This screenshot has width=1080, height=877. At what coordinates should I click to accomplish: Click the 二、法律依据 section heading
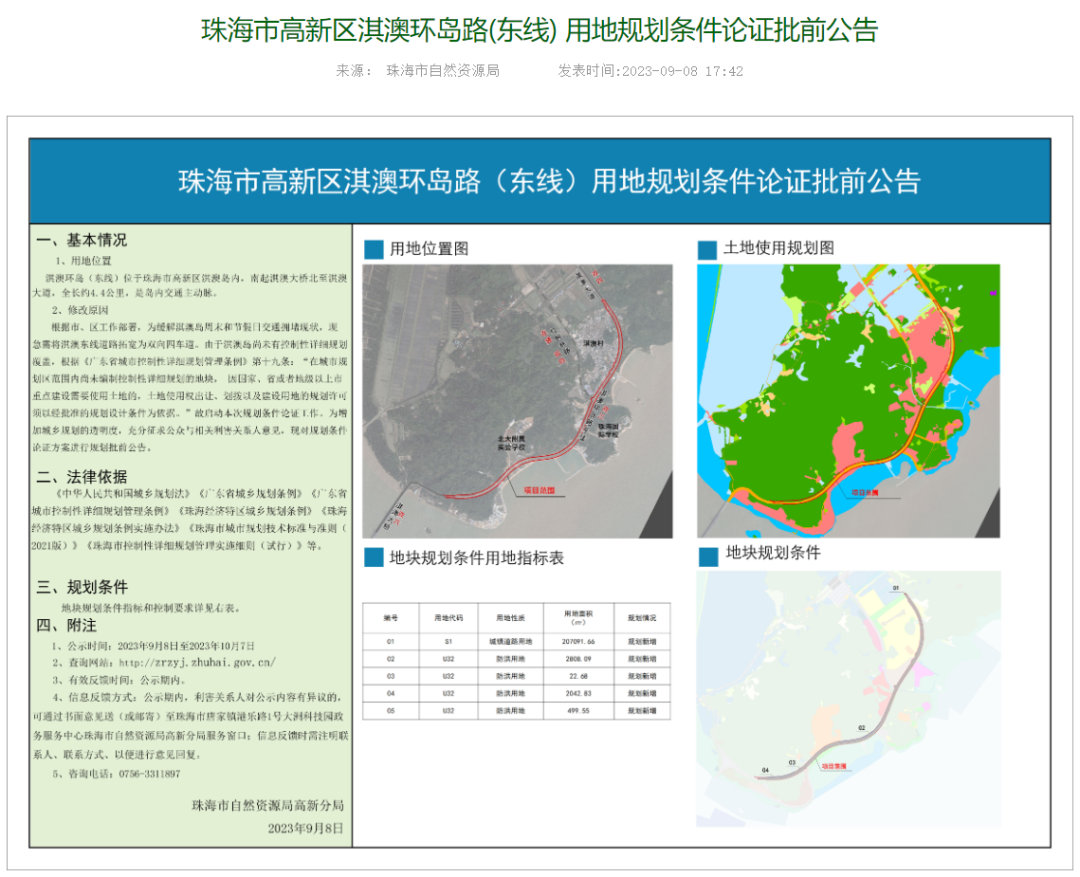pyautogui.click(x=82, y=476)
